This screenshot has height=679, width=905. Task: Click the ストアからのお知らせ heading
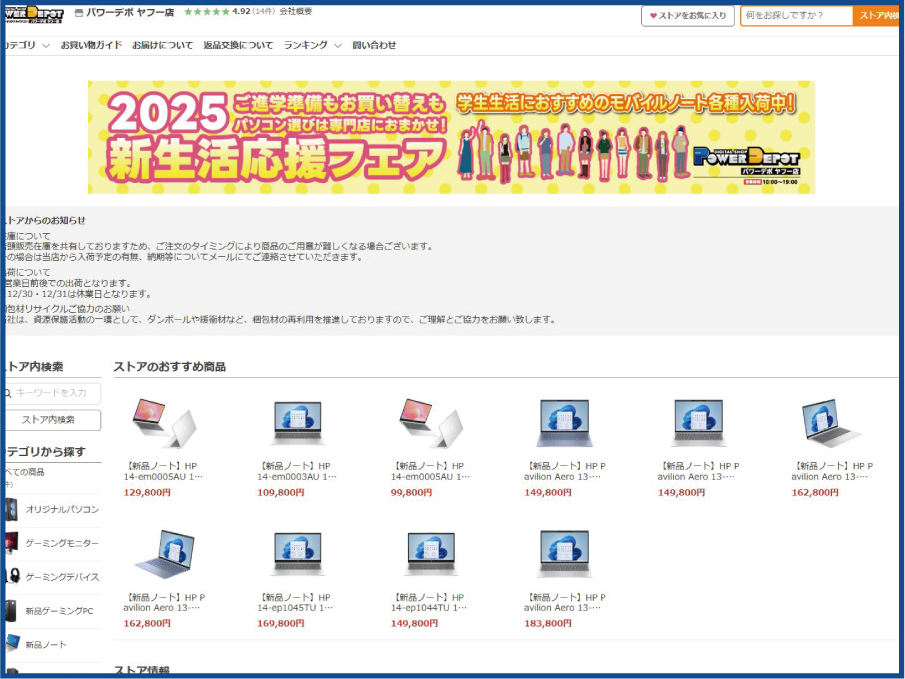45,220
